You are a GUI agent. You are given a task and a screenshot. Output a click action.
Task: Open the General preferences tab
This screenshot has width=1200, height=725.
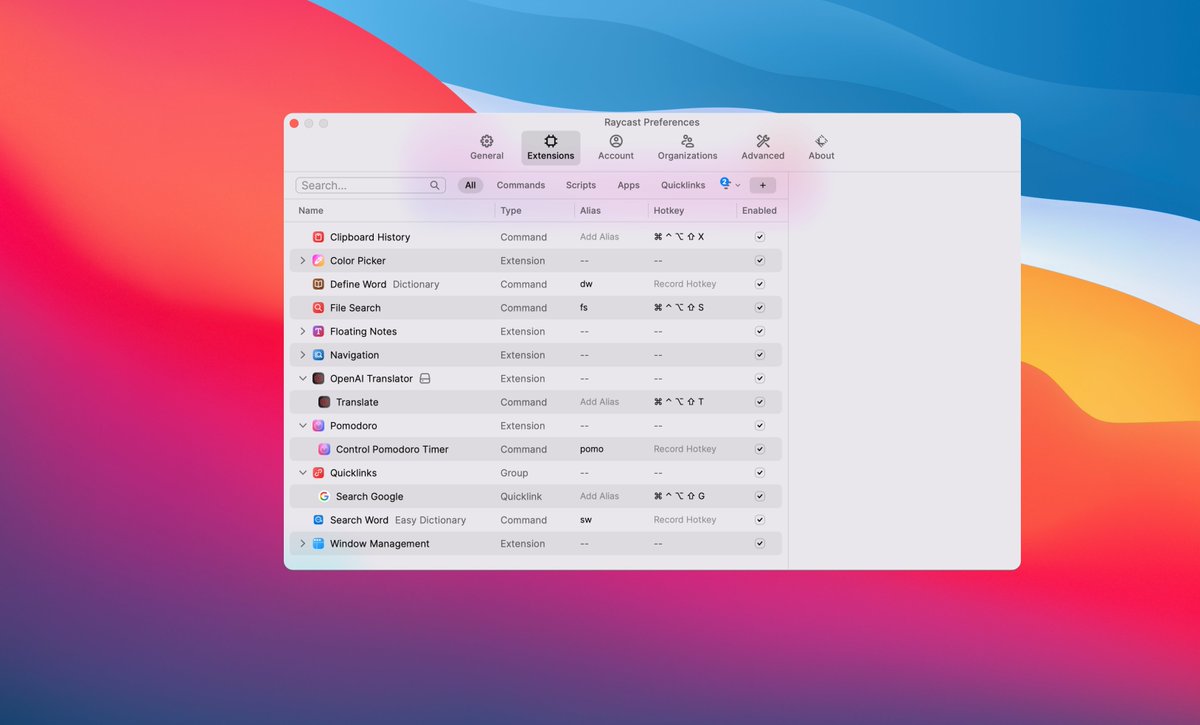coord(486,148)
